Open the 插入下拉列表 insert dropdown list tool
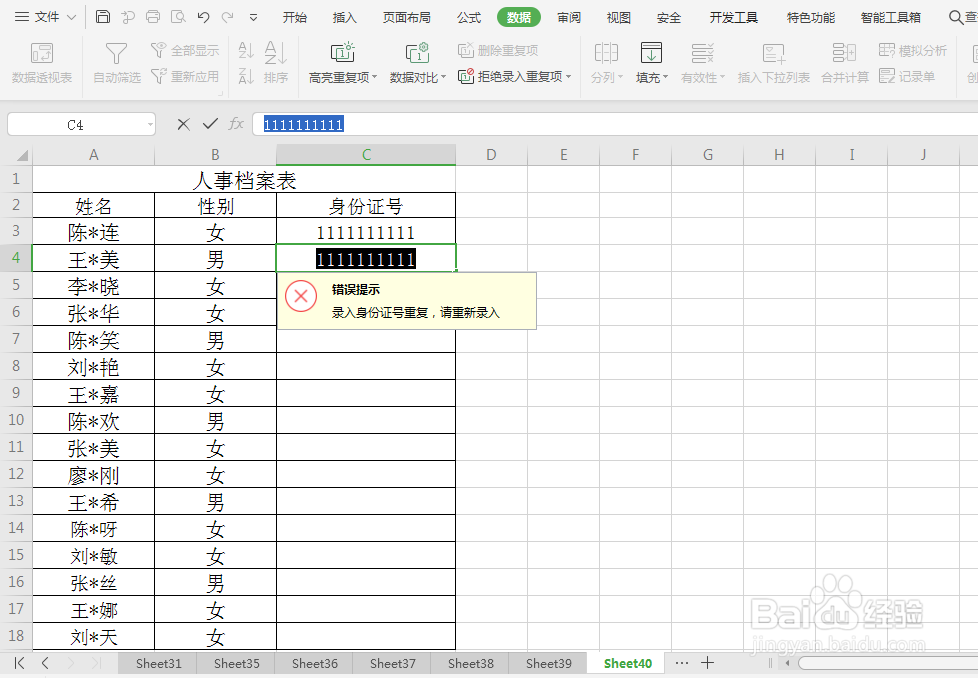Screen dimensions: 978x678 (775, 62)
